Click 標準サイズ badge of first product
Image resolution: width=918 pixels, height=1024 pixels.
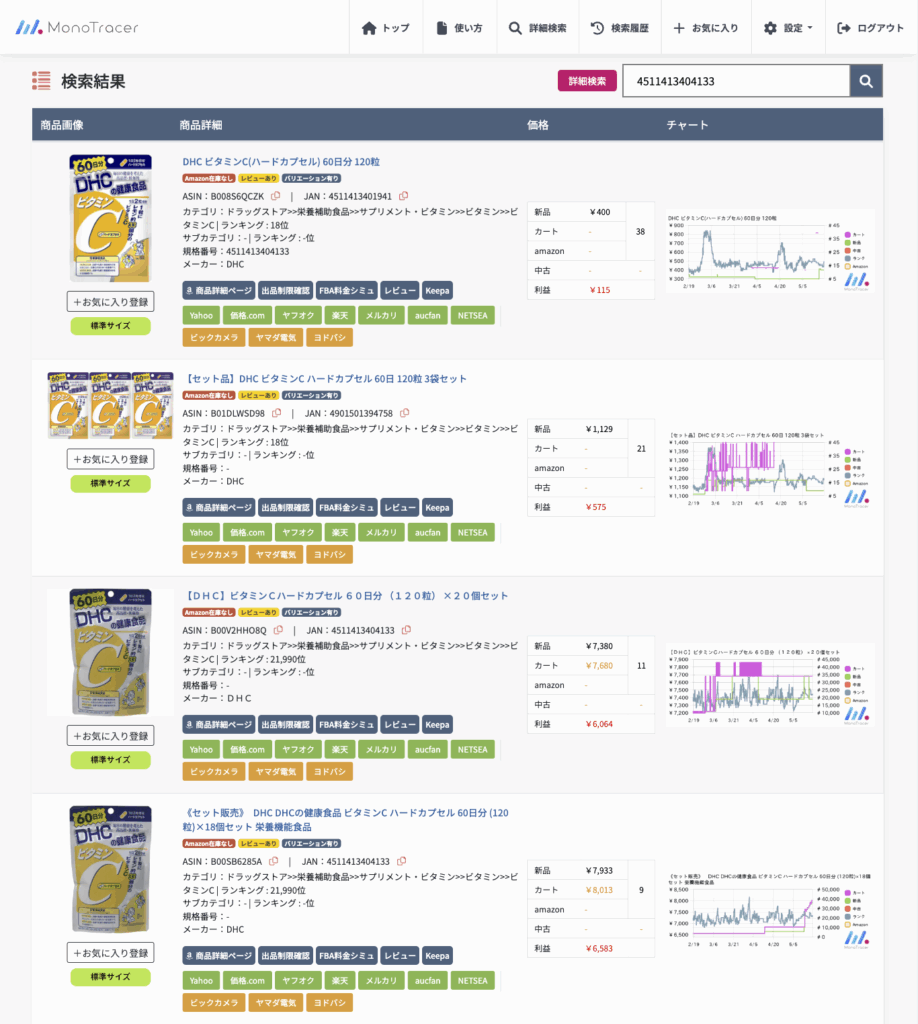[110, 326]
